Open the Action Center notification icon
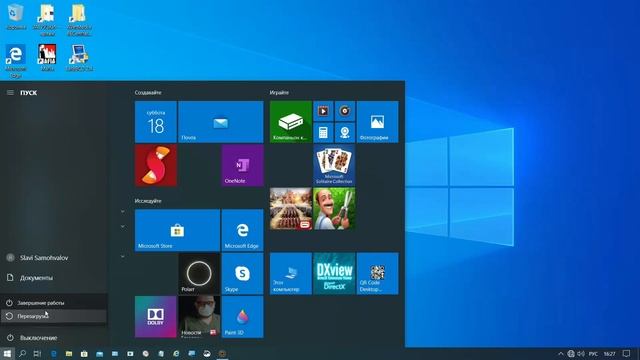The height and width of the screenshot is (360, 640). coord(627,354)
